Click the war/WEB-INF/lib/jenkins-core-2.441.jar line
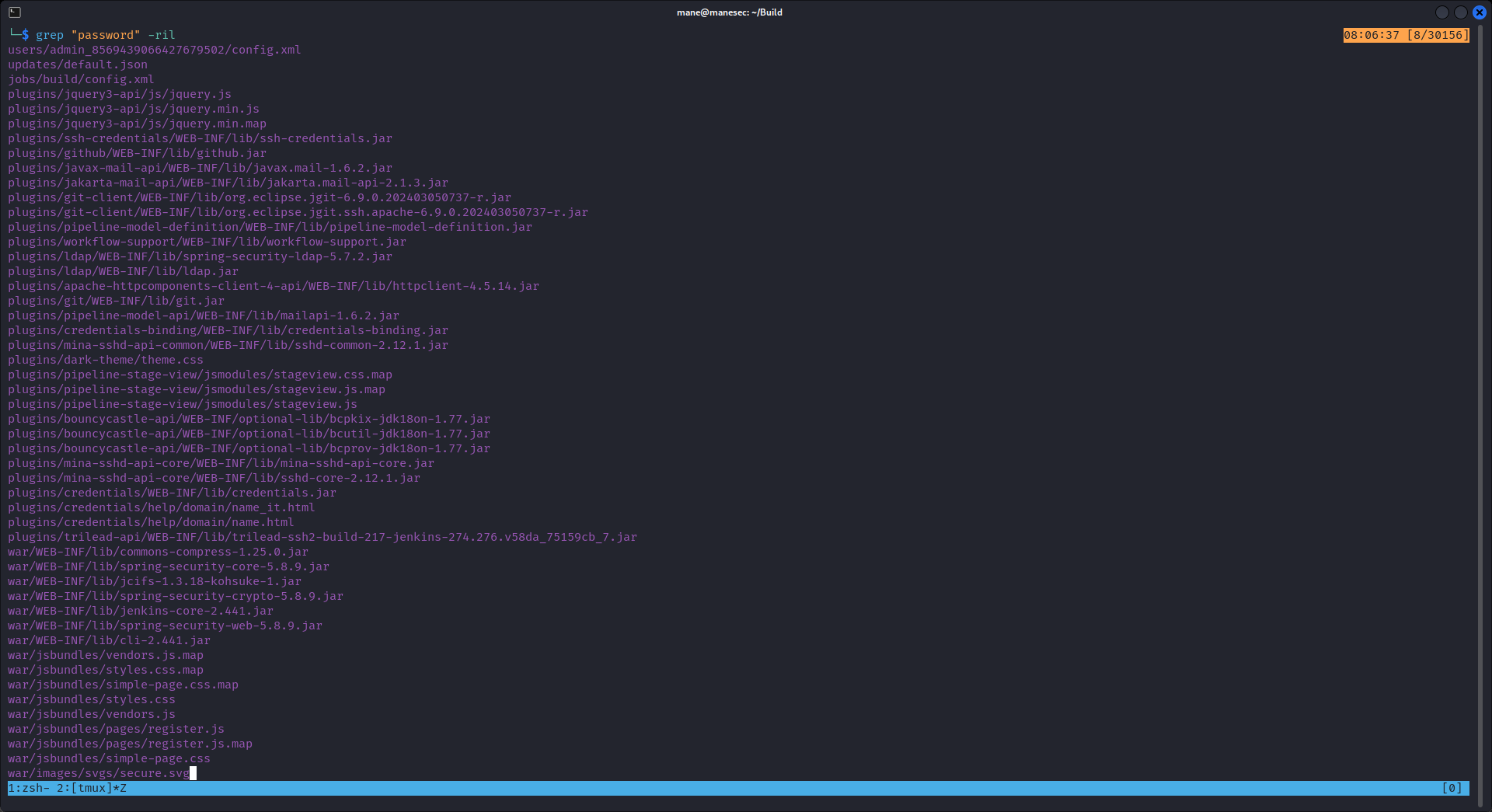The width and height of the screenshot is (1492, 812). point(140,611)
